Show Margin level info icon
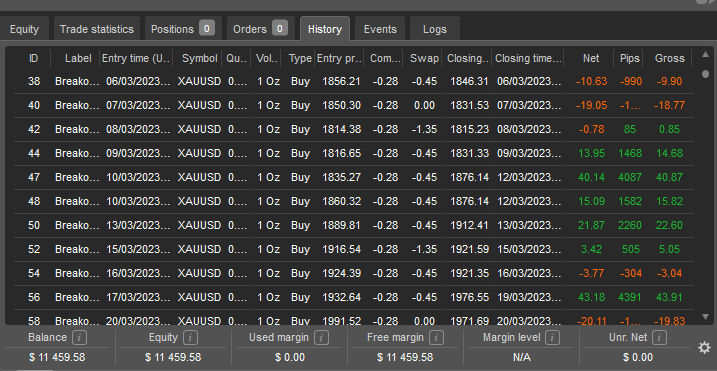 coord(553,338)
